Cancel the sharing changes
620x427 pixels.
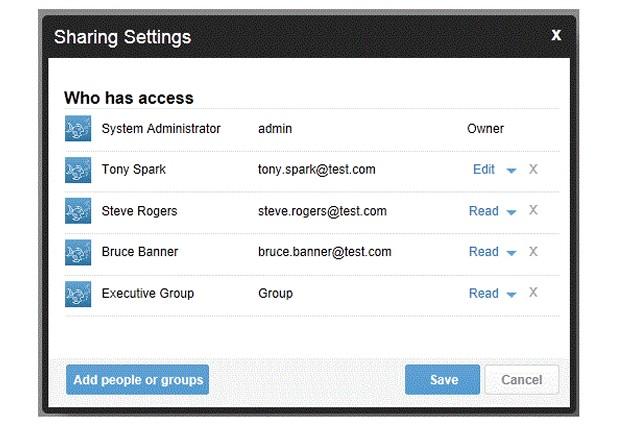coord(522,380)
